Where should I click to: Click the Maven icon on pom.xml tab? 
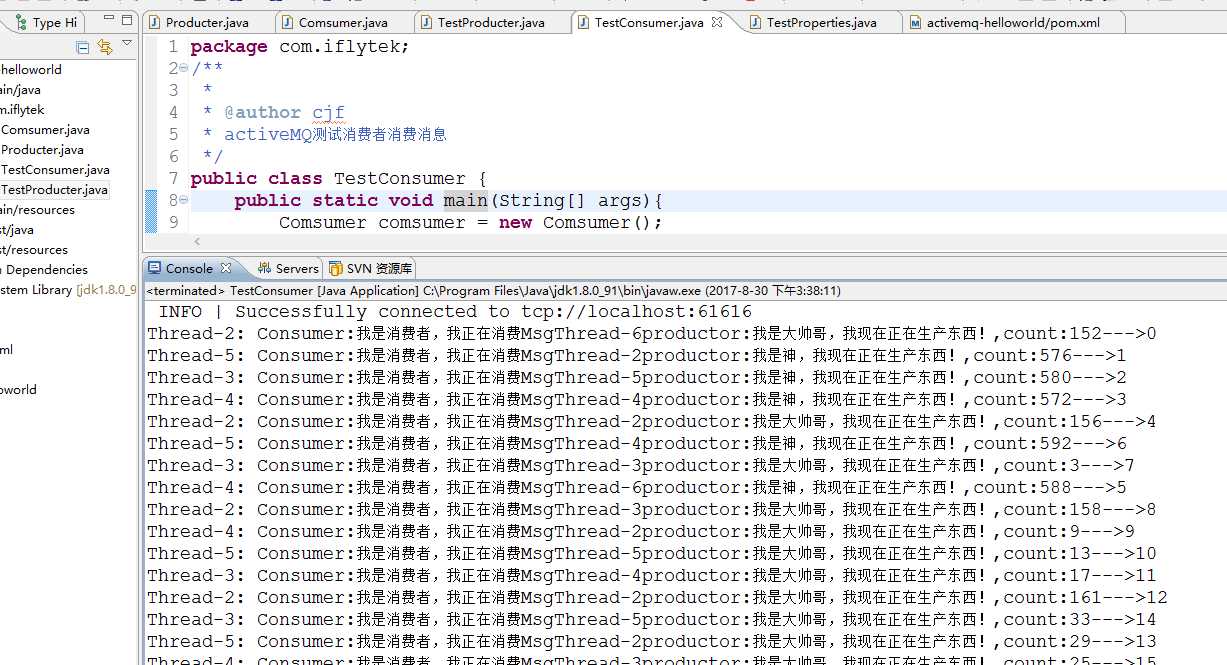point(916,22)
